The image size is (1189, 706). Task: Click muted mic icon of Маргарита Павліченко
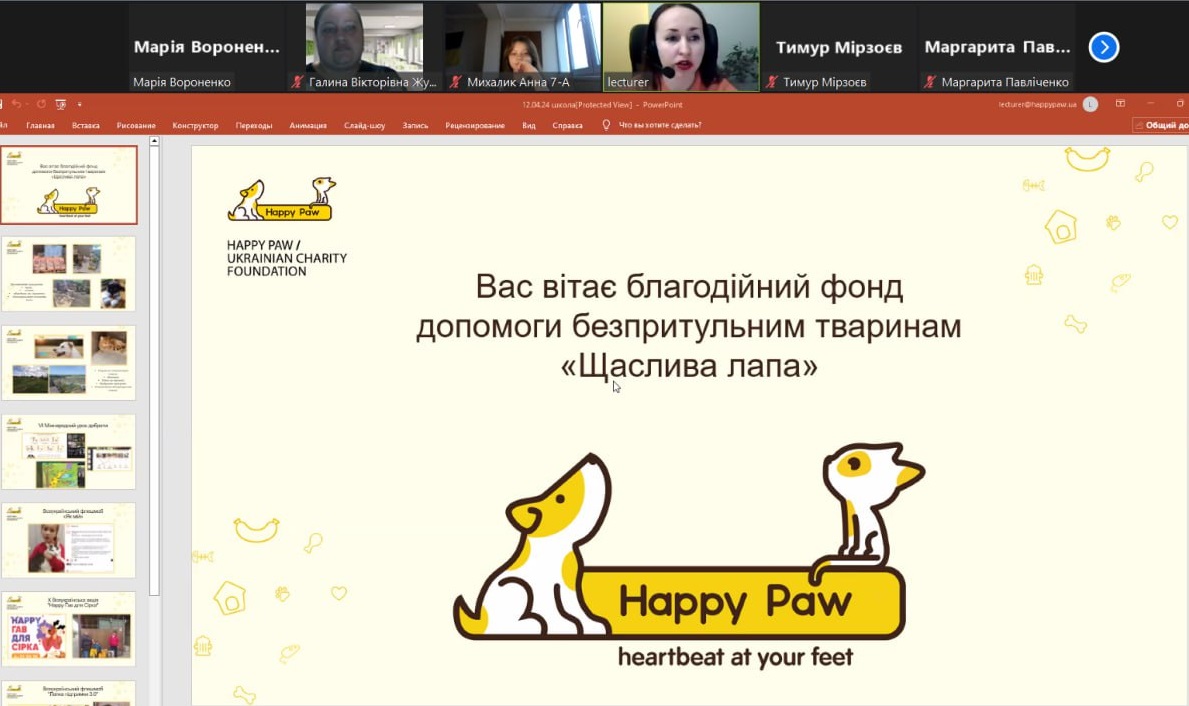tap(930, 82)
